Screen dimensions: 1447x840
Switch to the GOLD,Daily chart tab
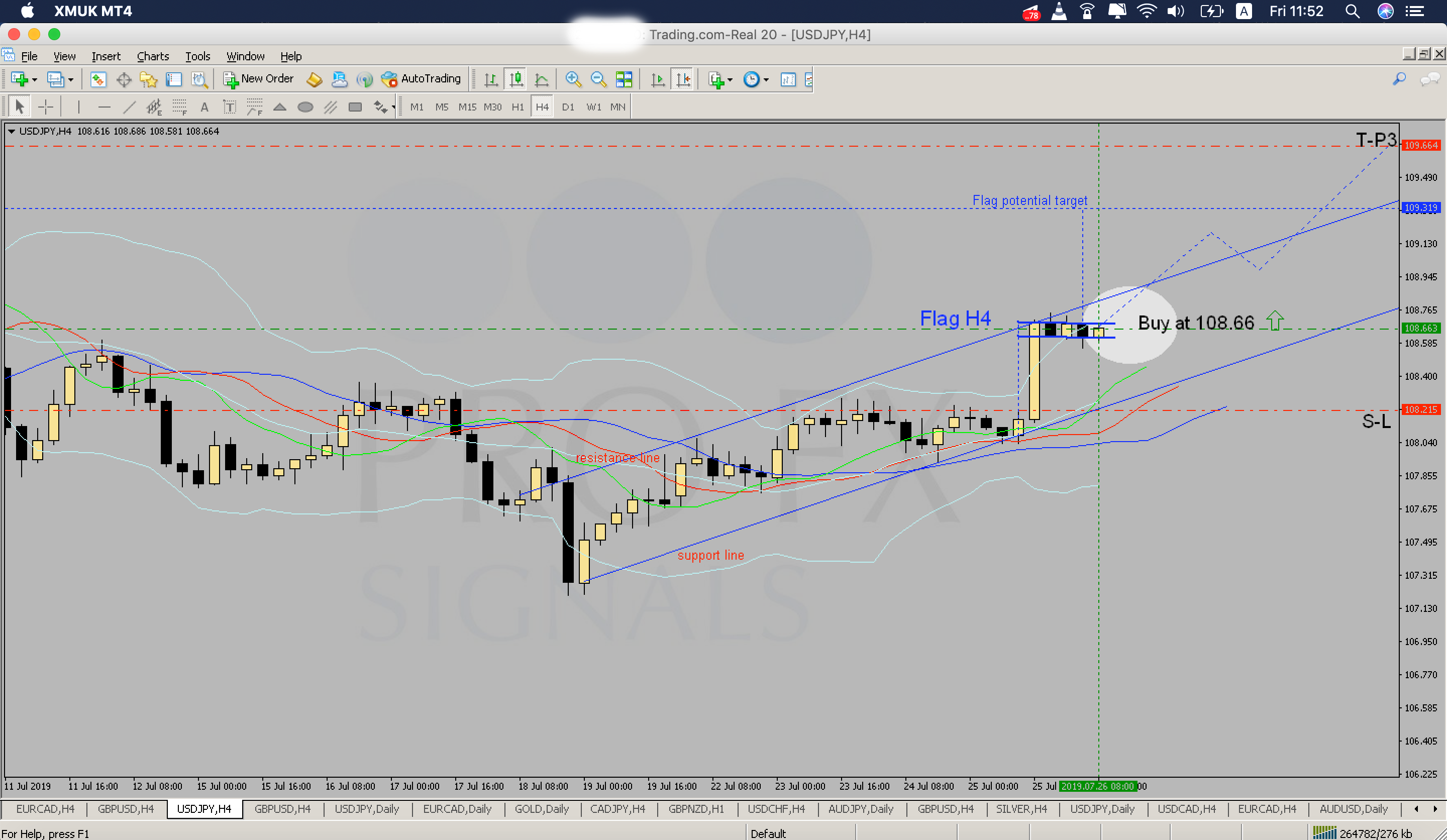pyautogui.click(x=541, y=808)
